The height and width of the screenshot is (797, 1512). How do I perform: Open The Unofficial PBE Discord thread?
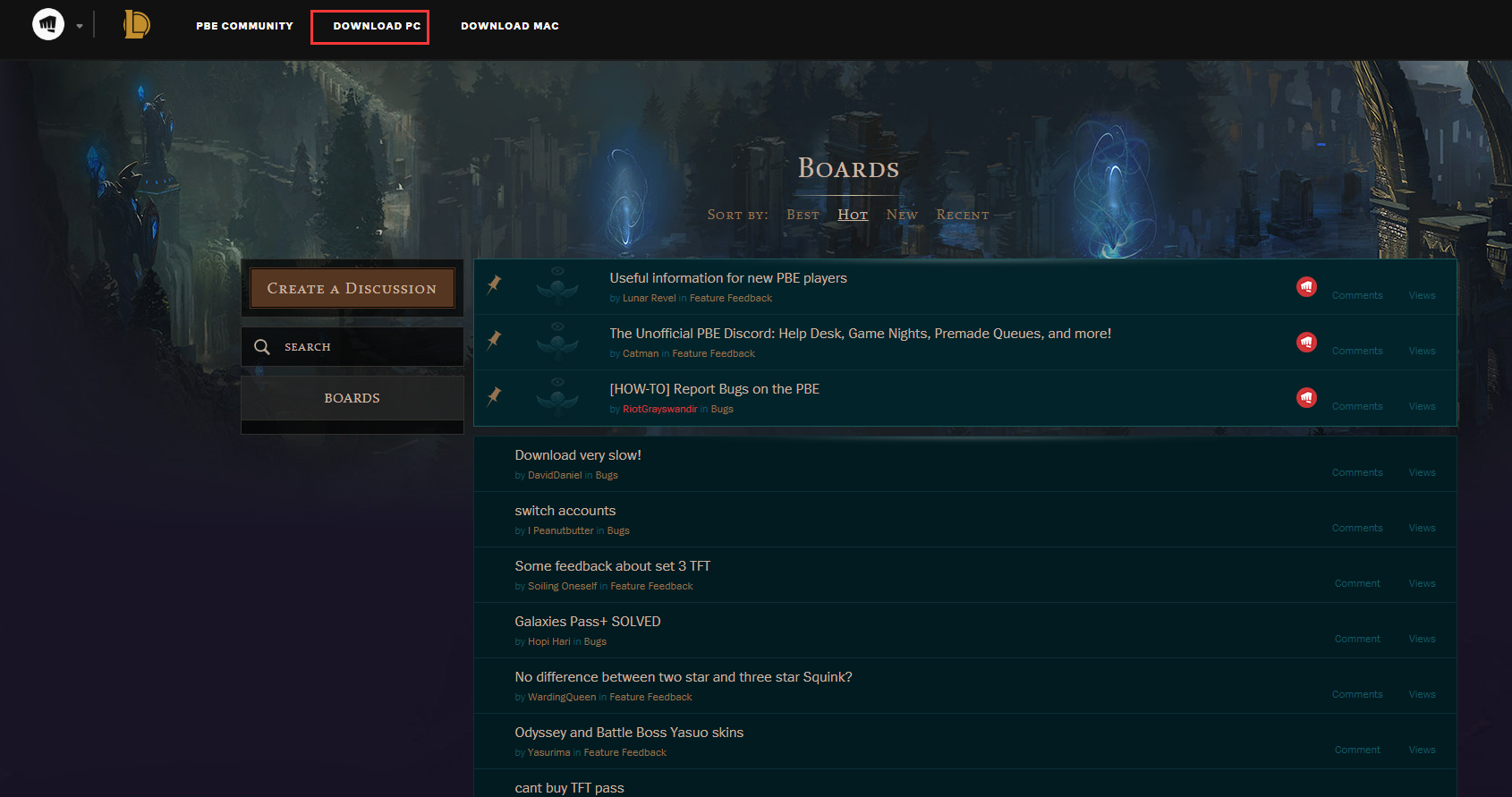coord(861,334)
